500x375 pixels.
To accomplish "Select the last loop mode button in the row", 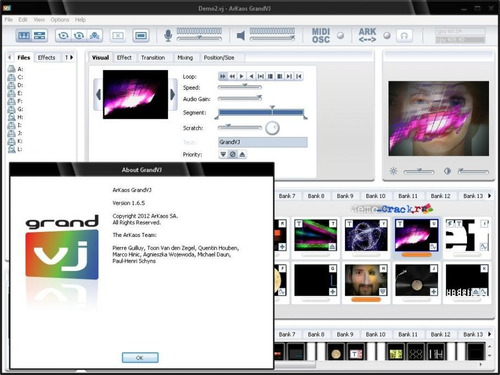I will point(299,76).
